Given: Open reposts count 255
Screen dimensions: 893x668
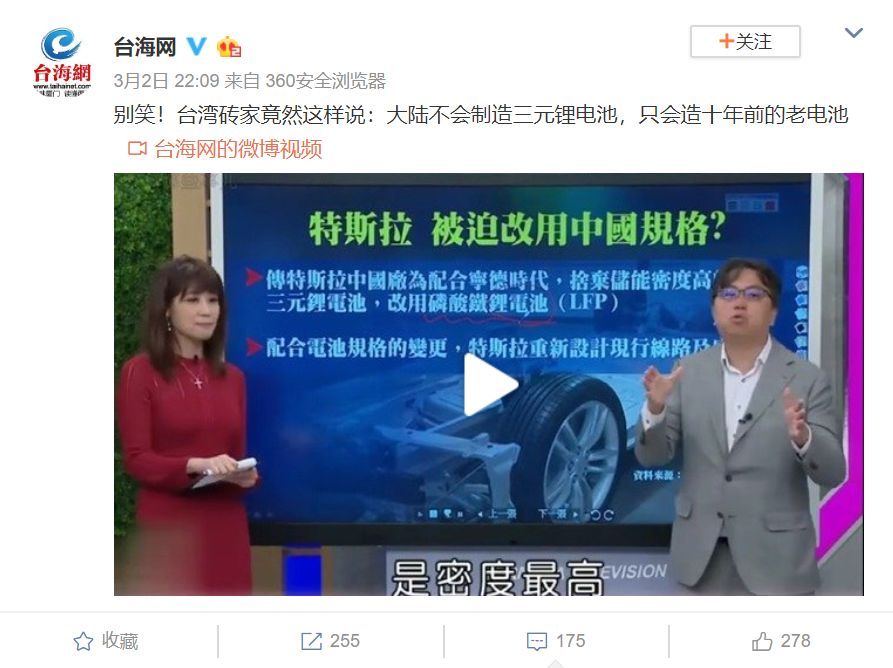Looking at the screenshot, I should 345,641.
